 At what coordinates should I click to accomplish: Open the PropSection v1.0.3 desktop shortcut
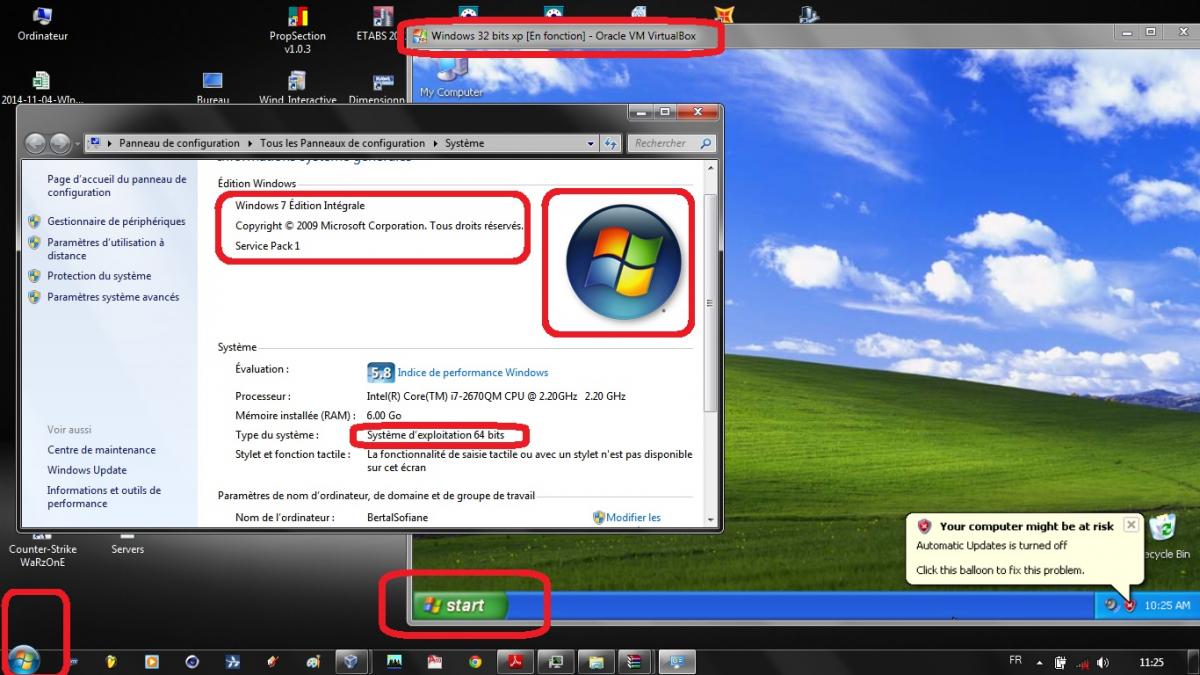[297, 30]
